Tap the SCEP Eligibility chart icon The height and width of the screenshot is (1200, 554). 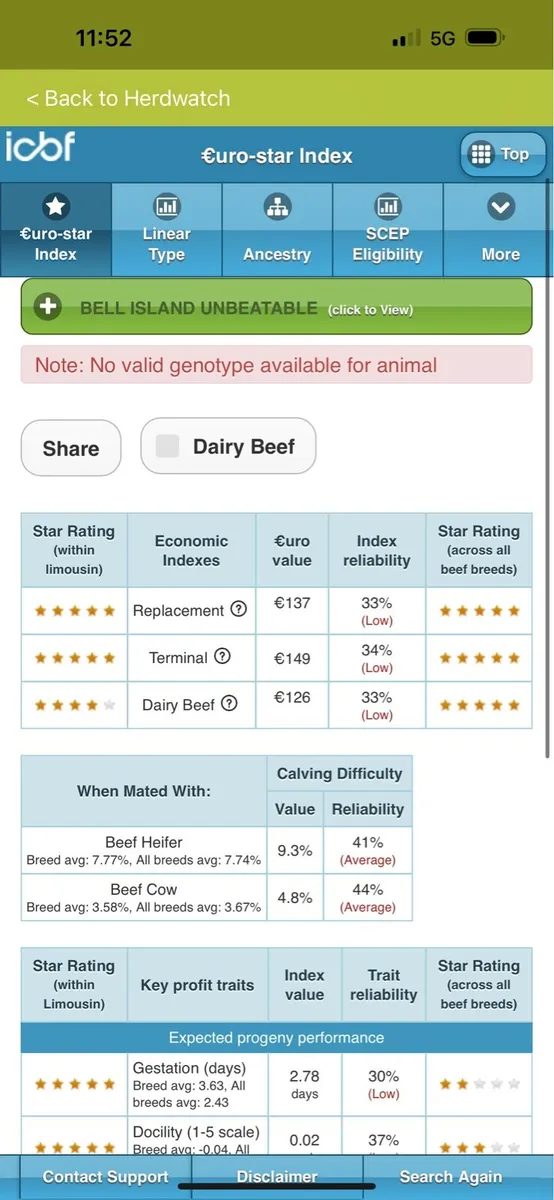tap(387, 207)
